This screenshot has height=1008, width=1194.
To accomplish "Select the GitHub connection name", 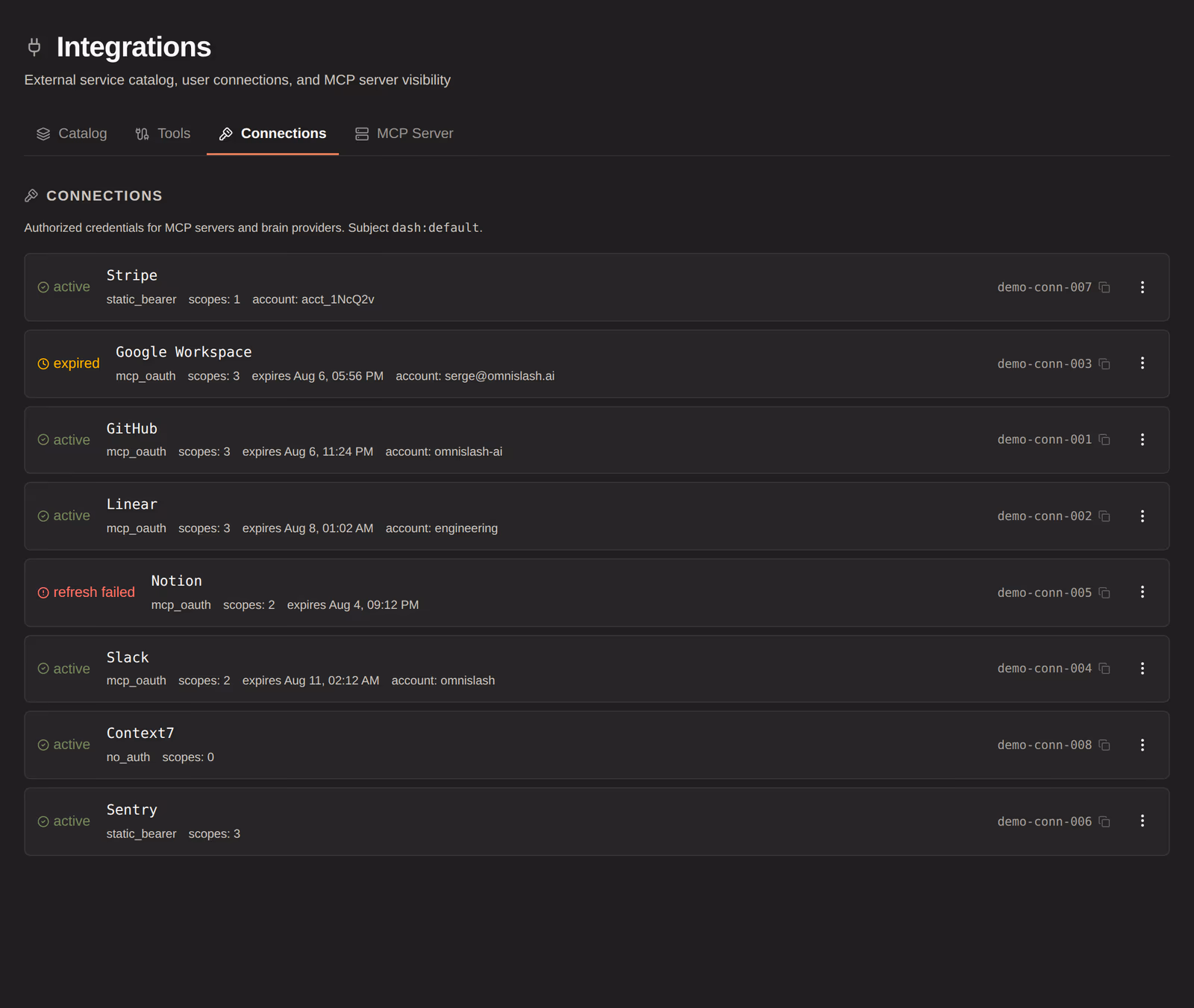I will tap(132, 428).
